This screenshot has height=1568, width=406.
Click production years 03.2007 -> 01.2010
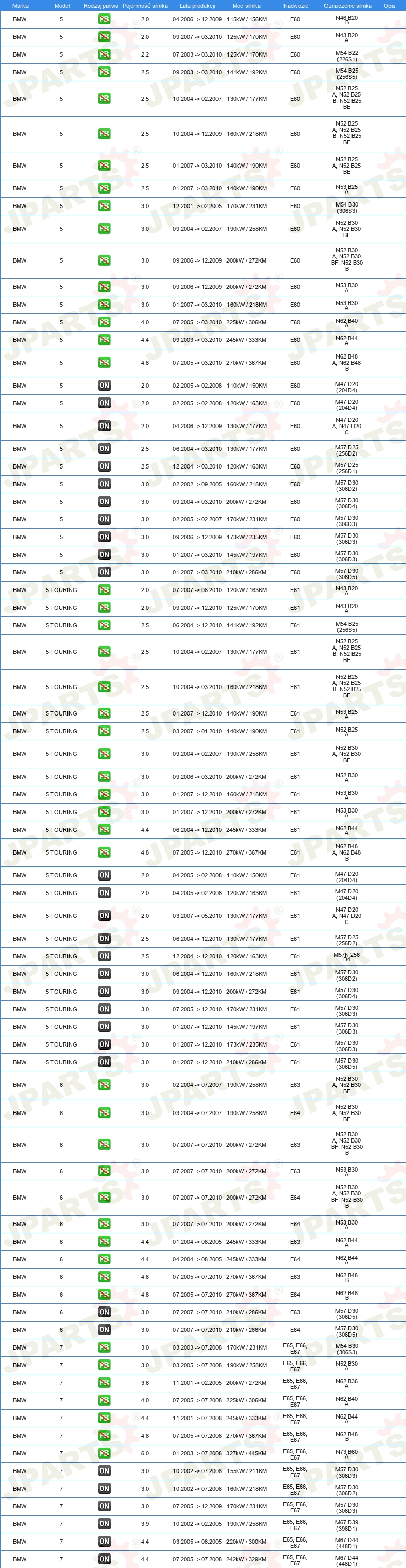coord(197,731)
